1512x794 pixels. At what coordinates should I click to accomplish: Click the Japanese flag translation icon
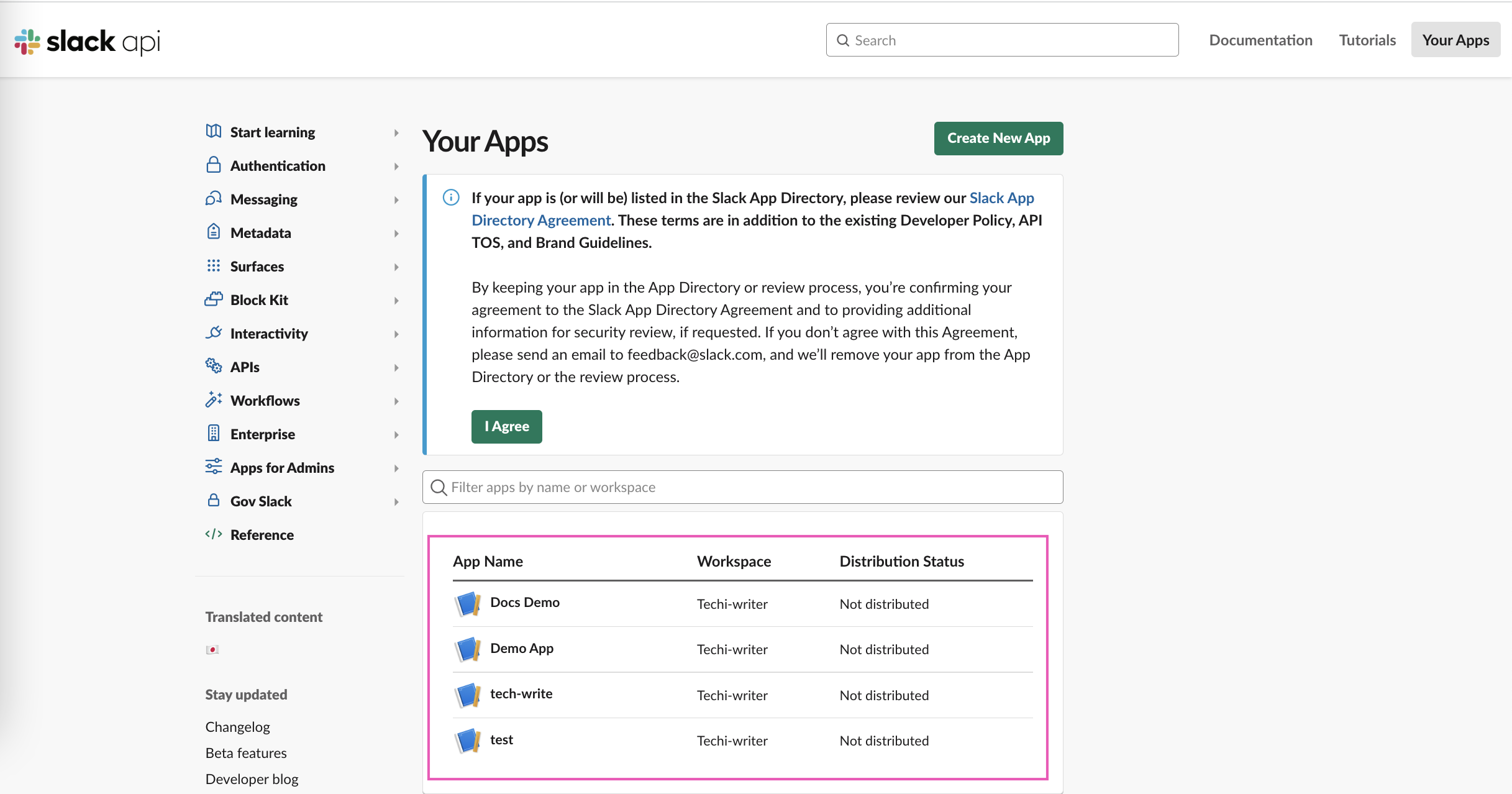[212, 649]
